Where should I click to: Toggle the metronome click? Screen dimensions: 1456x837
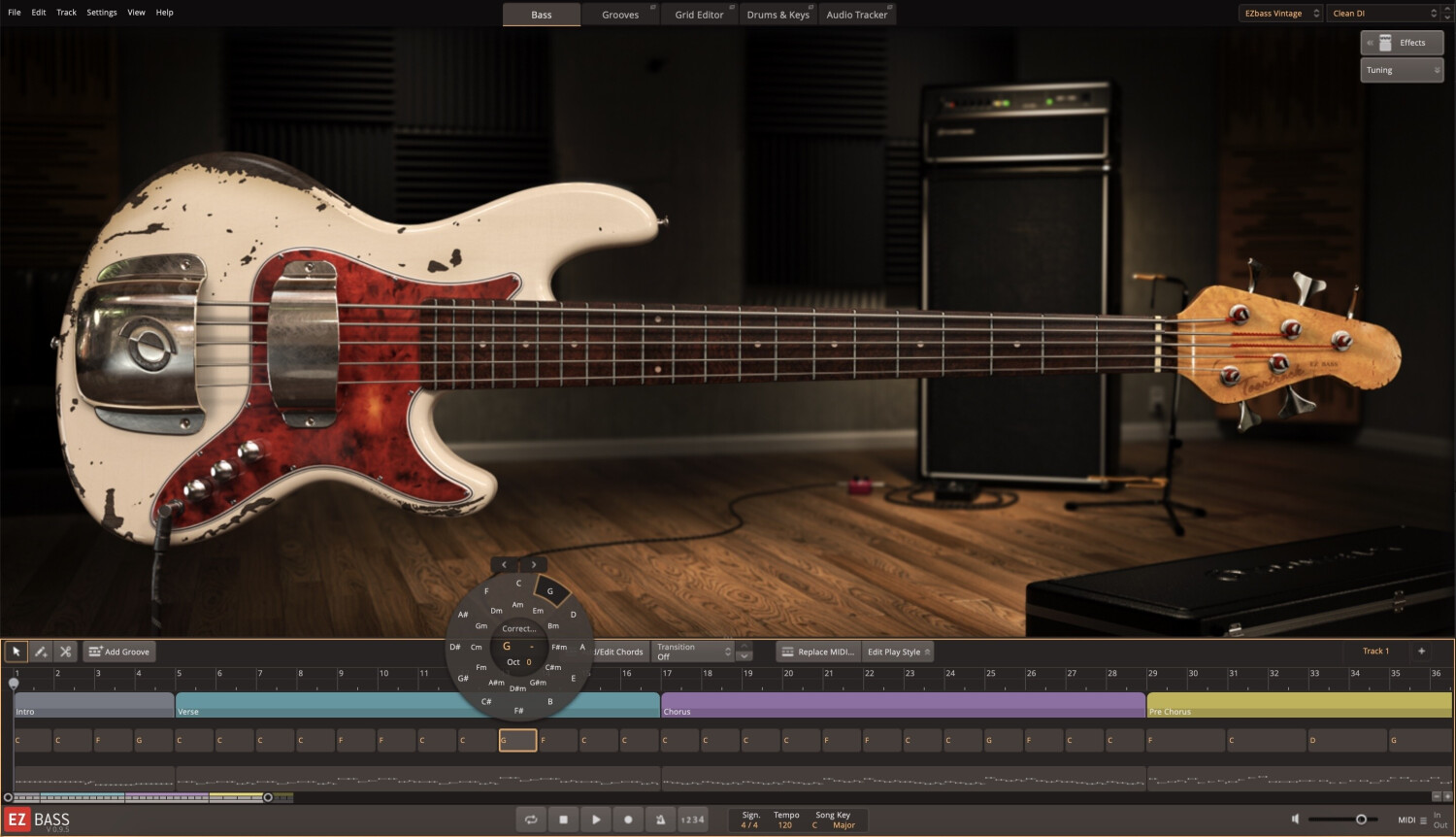660,820
